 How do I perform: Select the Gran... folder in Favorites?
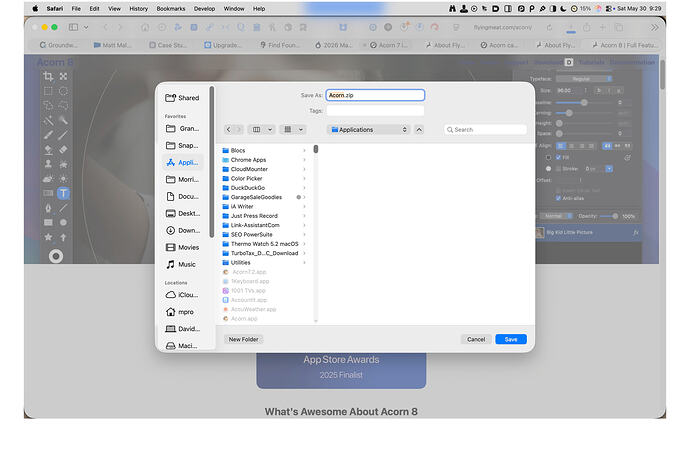coord(182,128)
